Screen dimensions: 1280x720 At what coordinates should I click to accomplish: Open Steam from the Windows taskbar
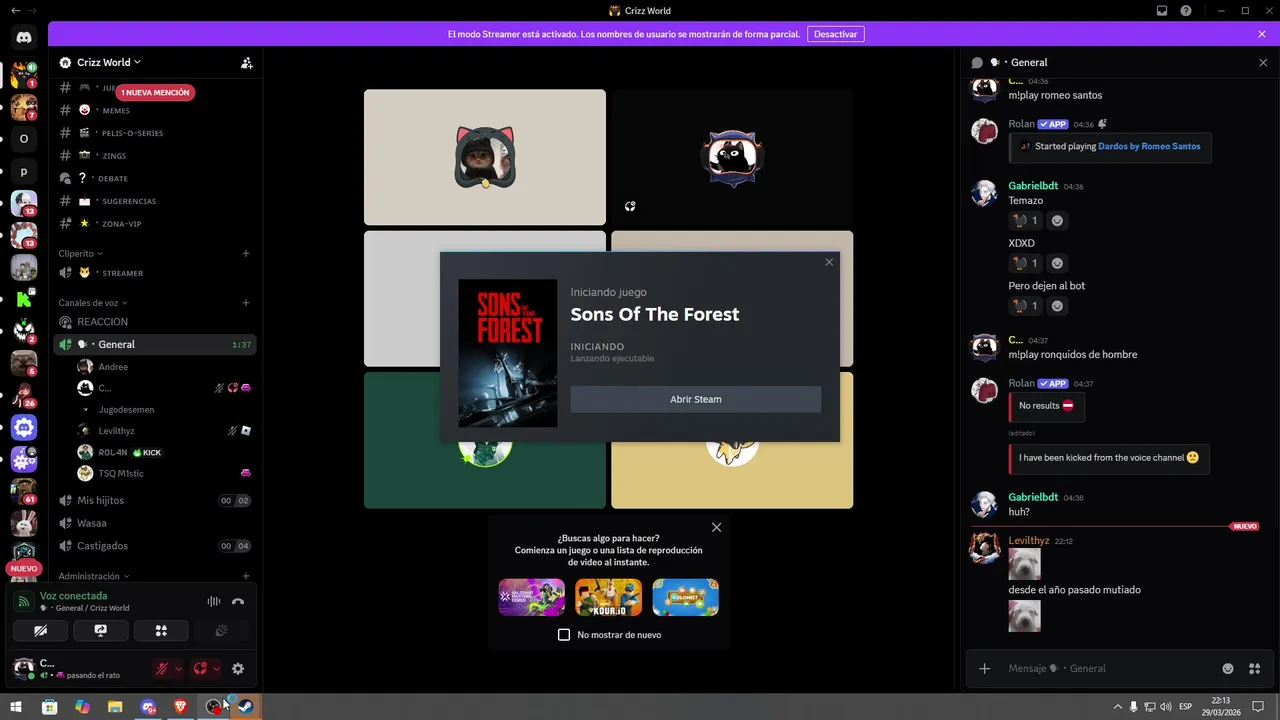pyautogui.click(x=246, y=707)
